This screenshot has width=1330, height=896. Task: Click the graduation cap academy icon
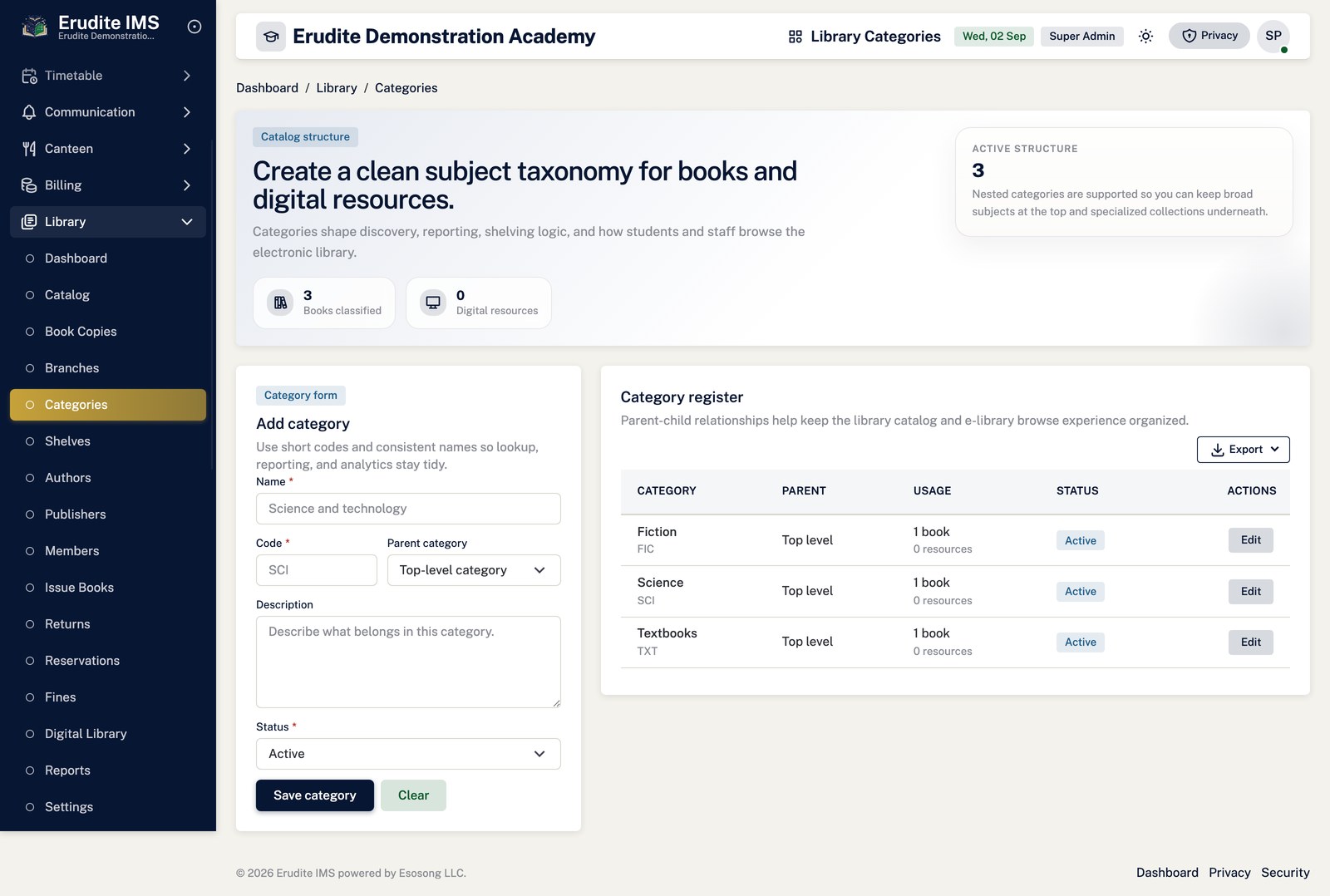(271, 37)
